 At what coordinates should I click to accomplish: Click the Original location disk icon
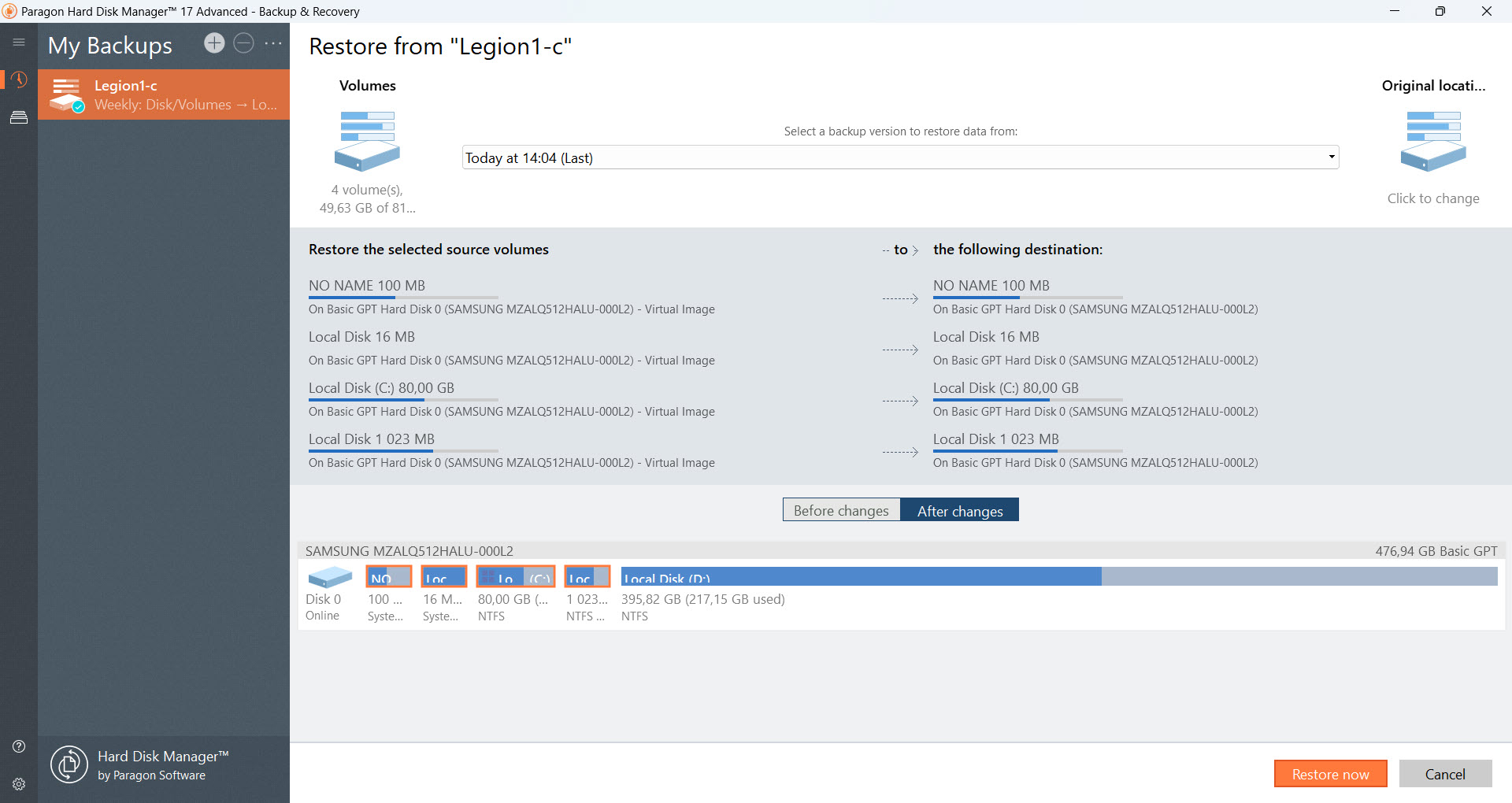pyautogui.click(x=1433, y=141)
